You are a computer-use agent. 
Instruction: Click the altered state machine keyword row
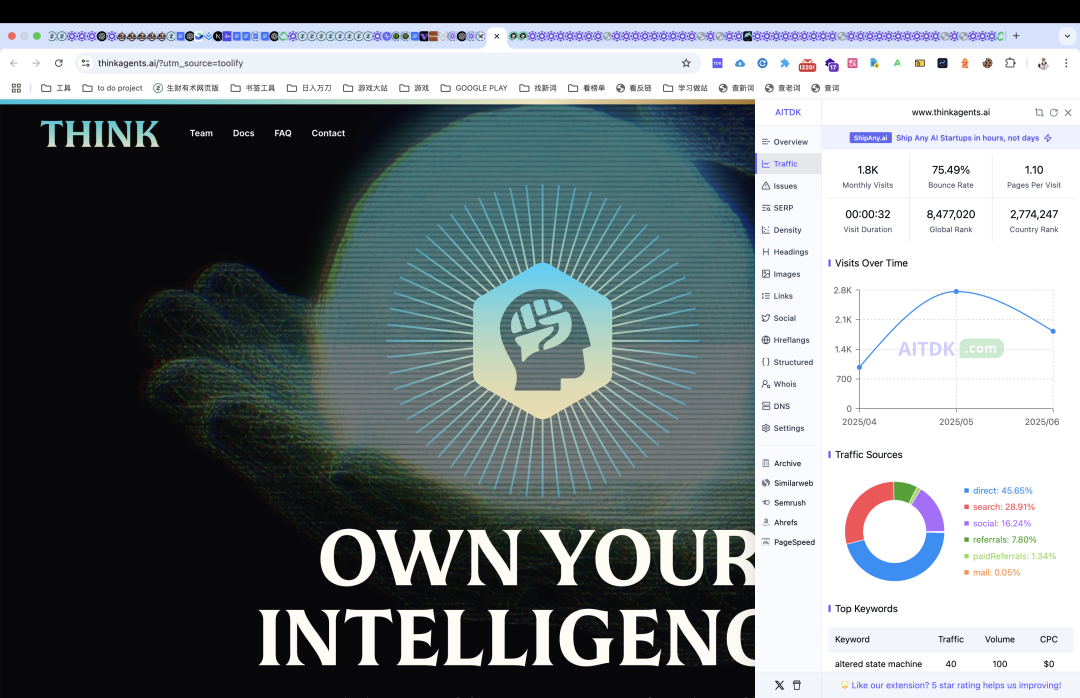coord(951,664)
